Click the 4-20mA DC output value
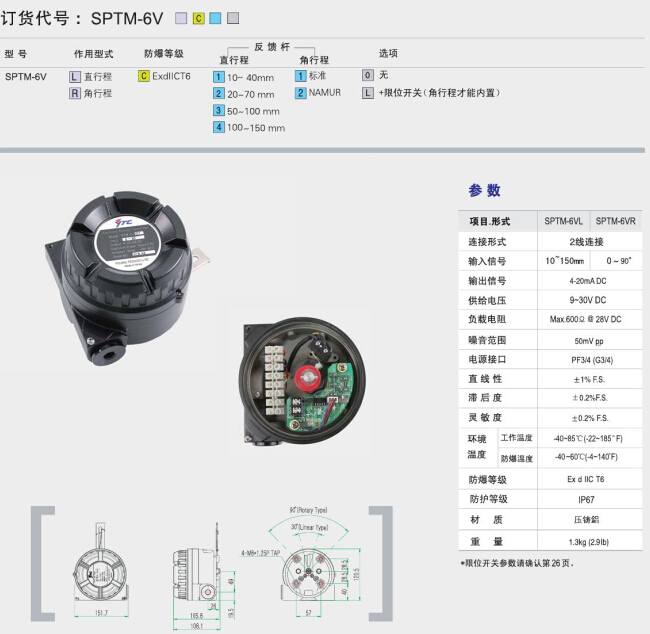Image resolution: width=650 pixels, height=634 pixels. (588, 281)
